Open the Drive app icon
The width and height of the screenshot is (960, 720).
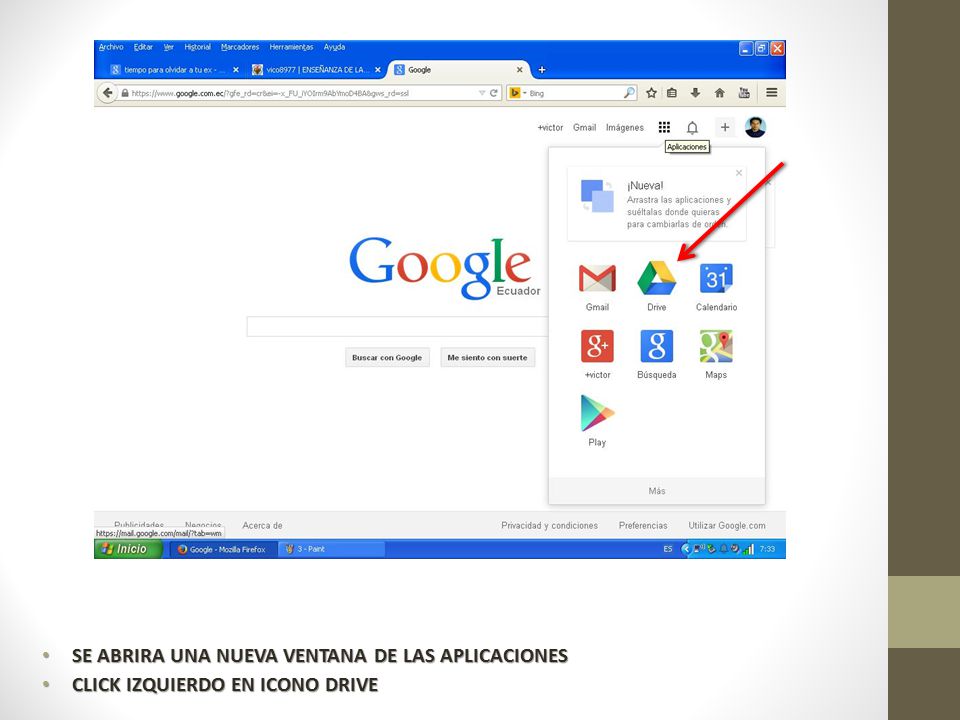point(656,279)
